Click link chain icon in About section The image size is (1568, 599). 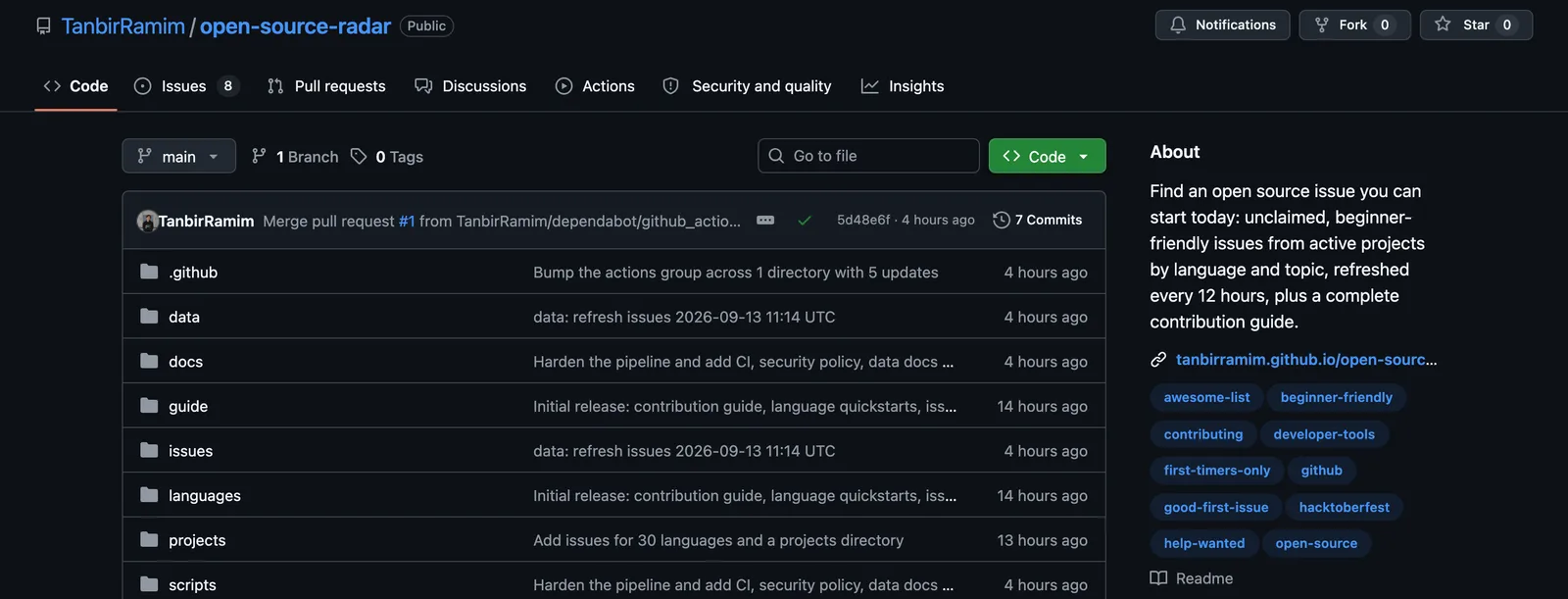[1158, 360]
